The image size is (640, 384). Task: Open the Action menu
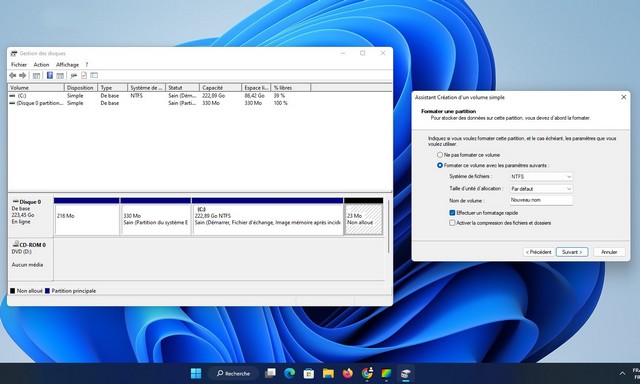click(41, 65)
